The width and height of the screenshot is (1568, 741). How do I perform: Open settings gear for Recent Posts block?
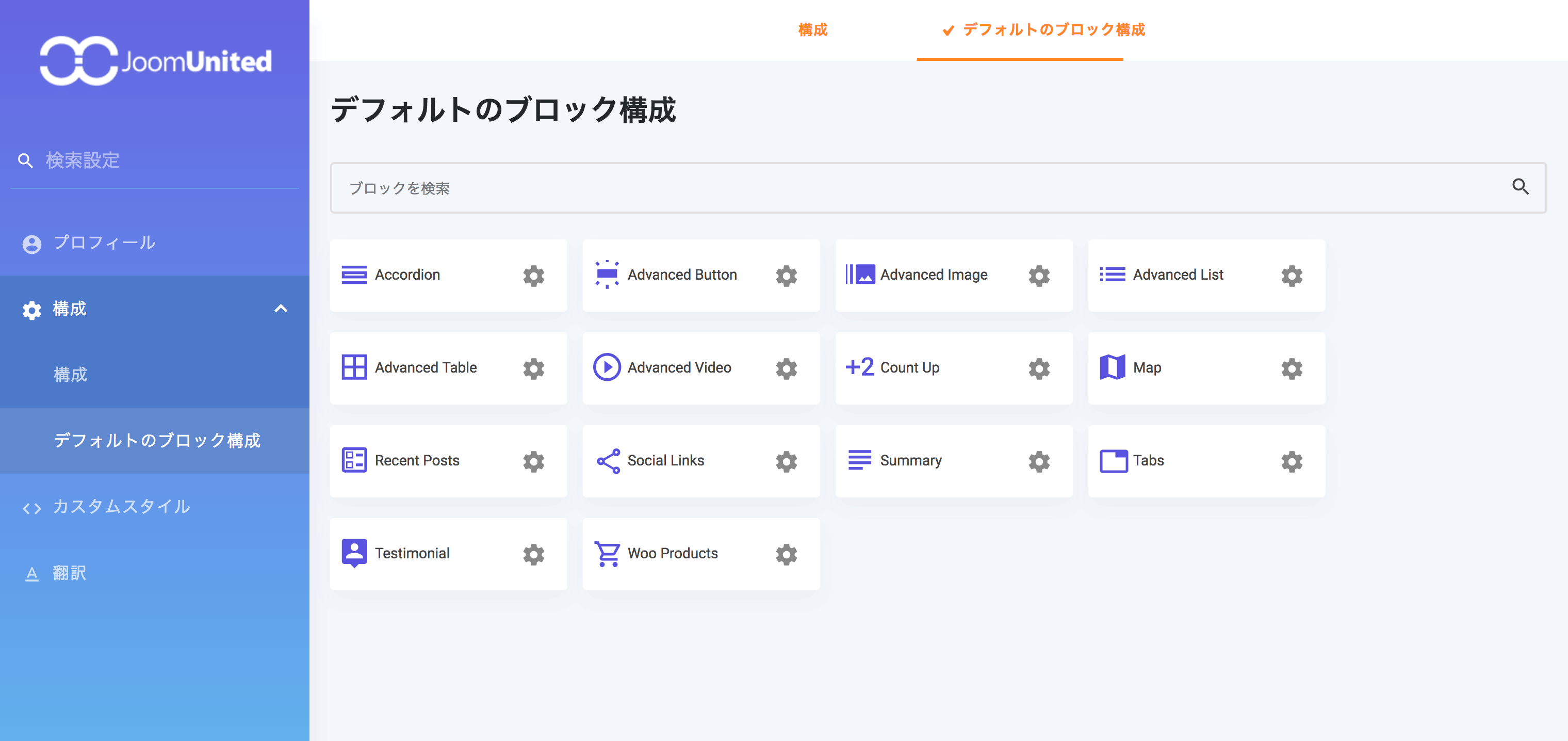click(534, 461)
